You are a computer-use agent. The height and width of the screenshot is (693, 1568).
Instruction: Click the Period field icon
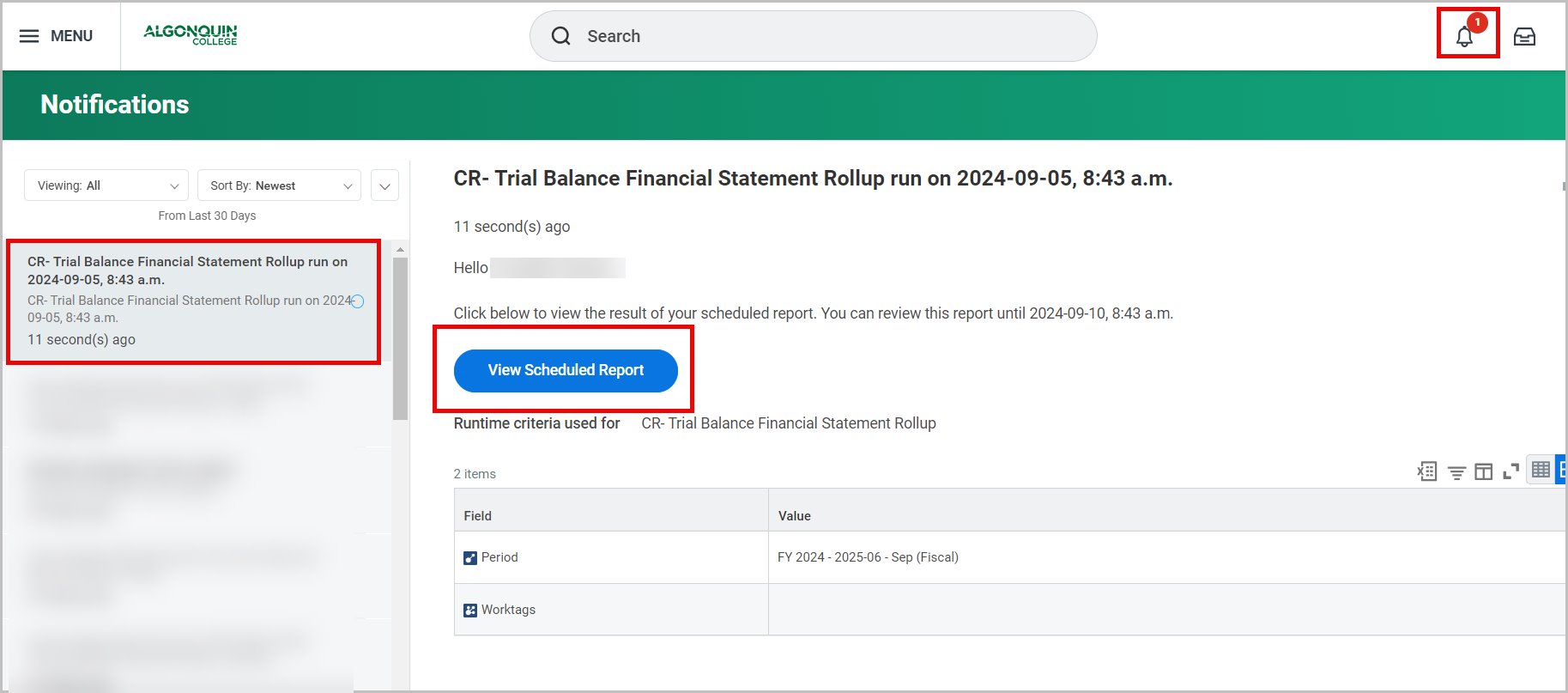click(469, 558)
